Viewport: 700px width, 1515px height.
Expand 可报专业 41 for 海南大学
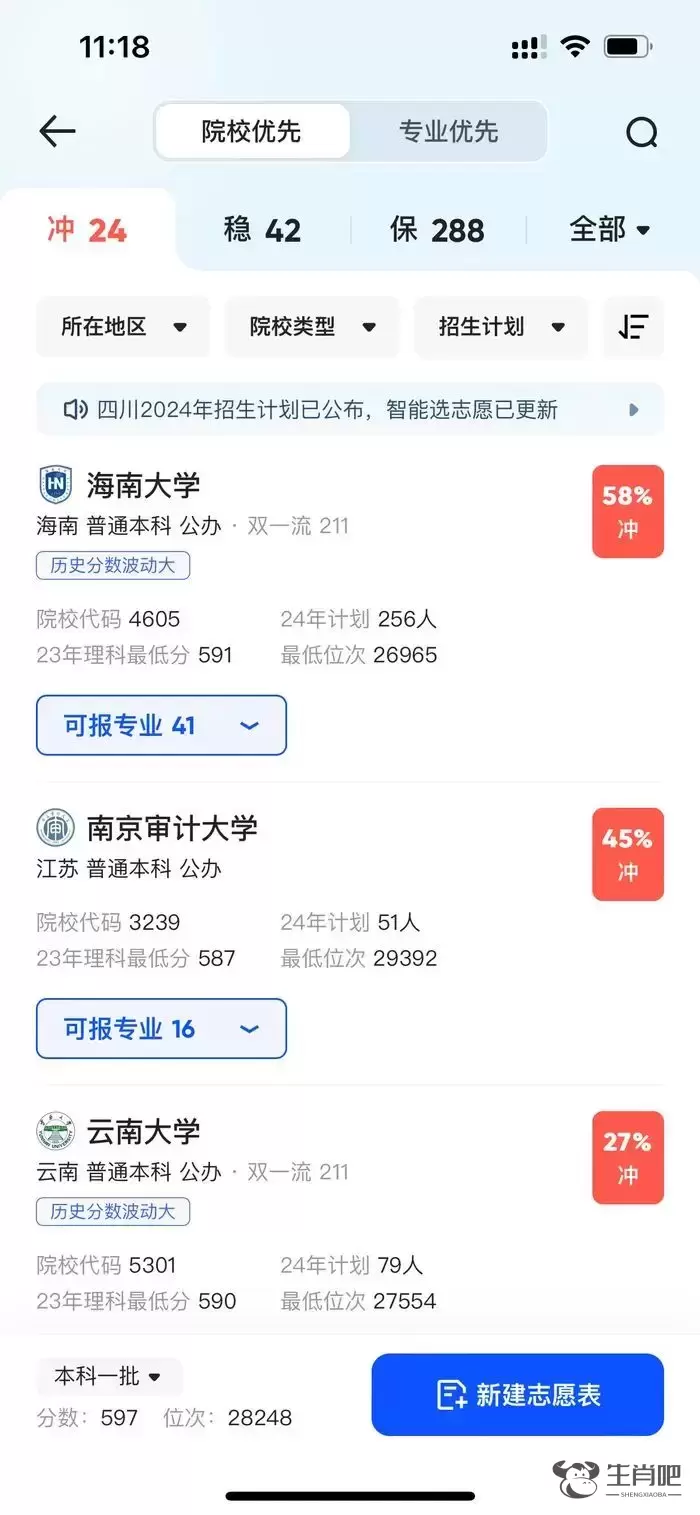pos(161,725)
